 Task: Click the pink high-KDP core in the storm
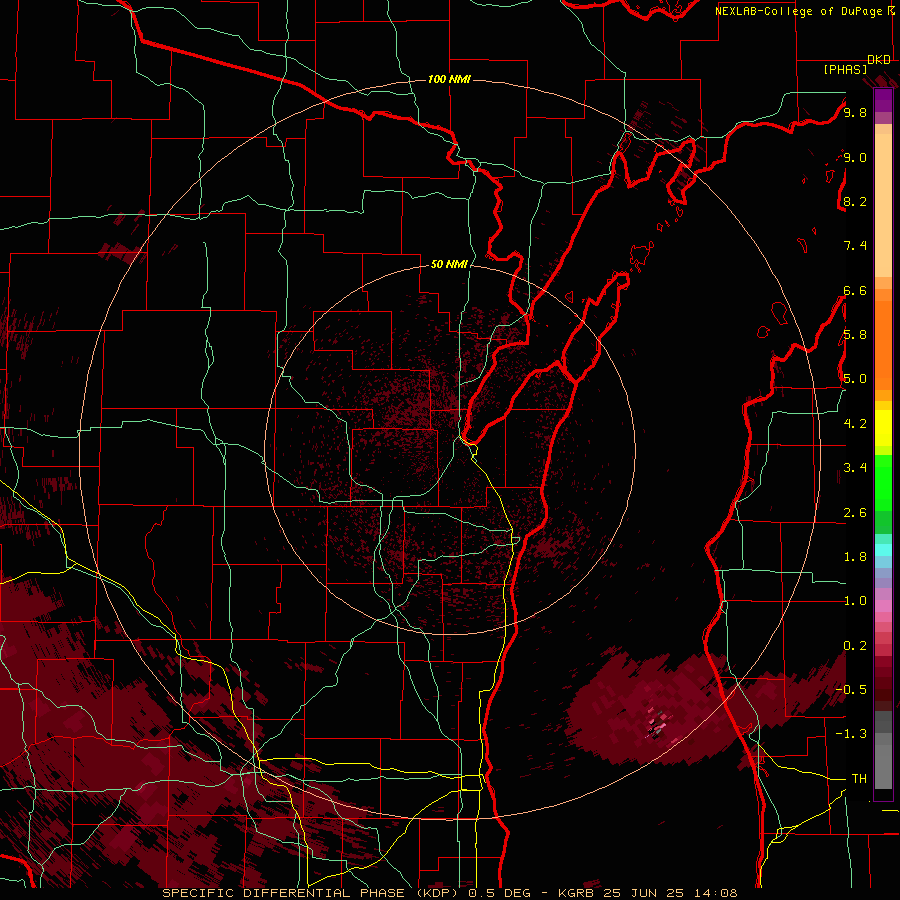point(658,726)
